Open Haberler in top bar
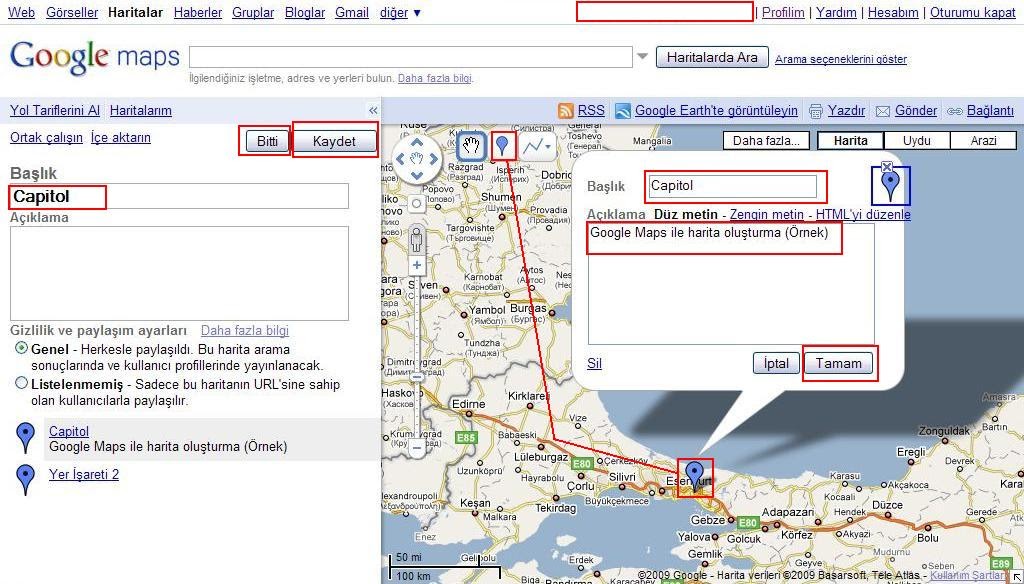 (x=198, y=12)
